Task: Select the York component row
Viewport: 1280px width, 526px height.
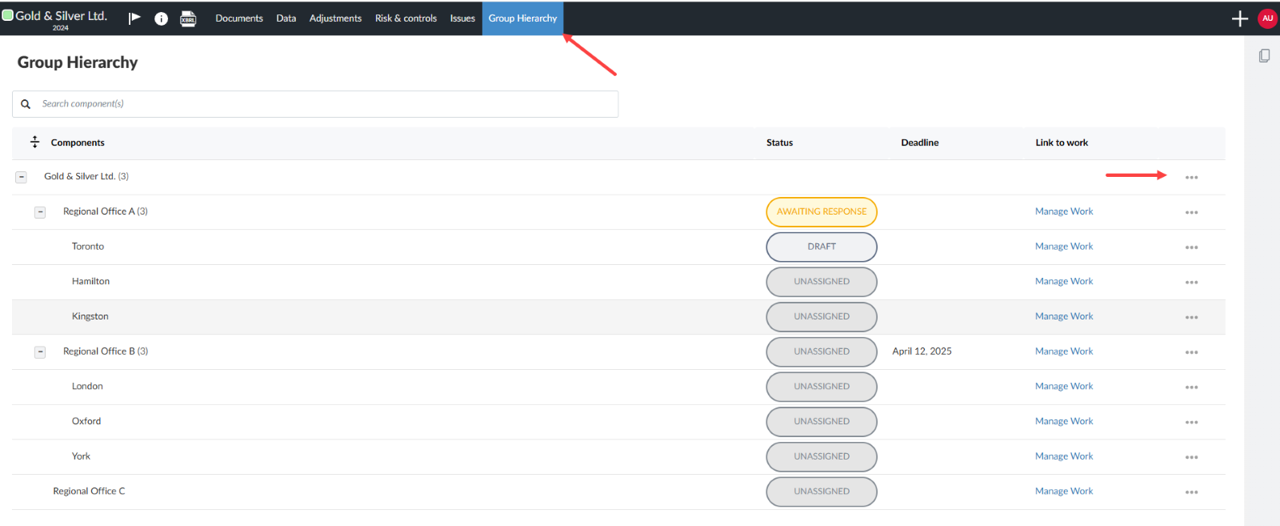Action: [618, 457]
